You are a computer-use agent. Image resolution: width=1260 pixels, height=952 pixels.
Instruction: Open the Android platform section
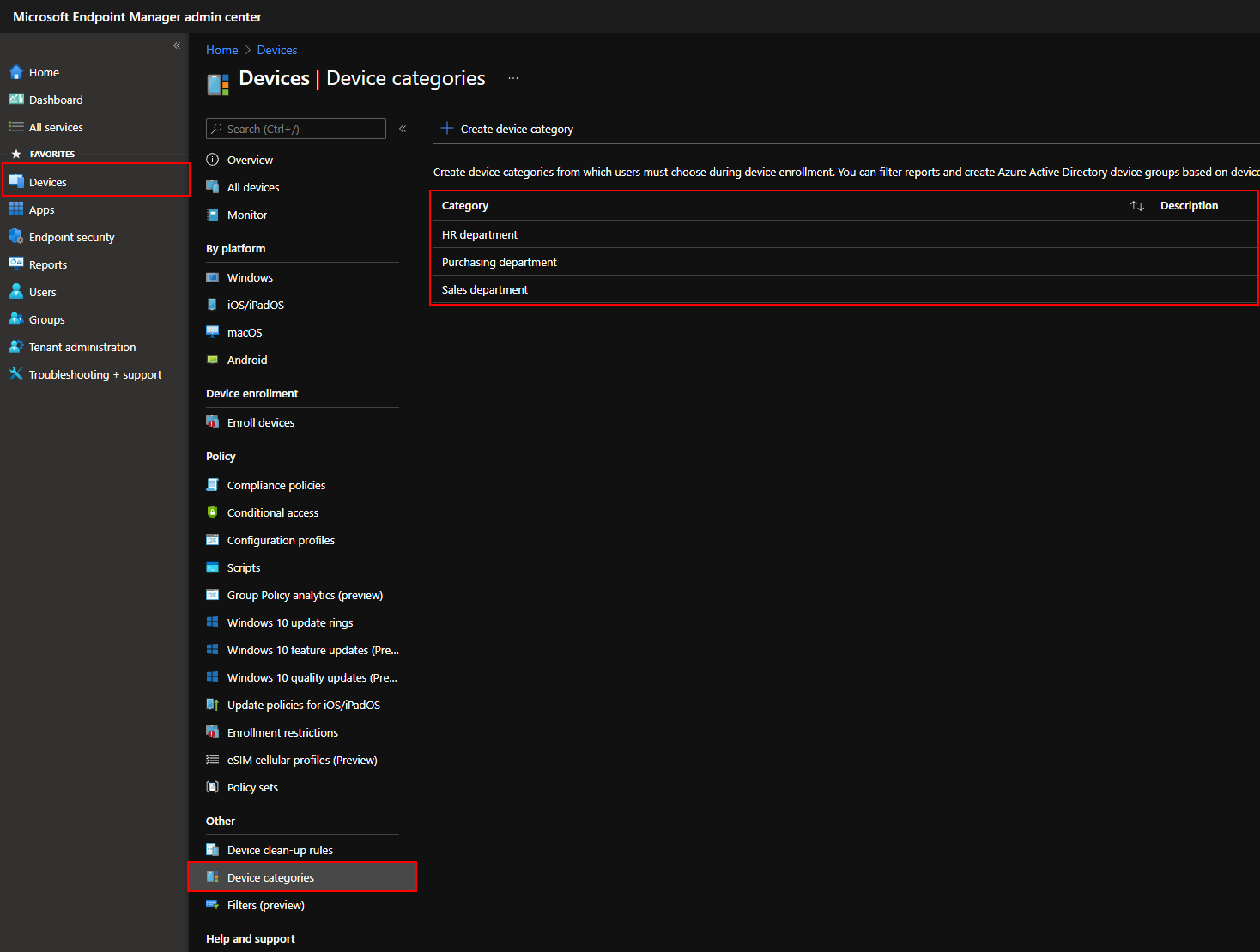click(x=212, y=359)
